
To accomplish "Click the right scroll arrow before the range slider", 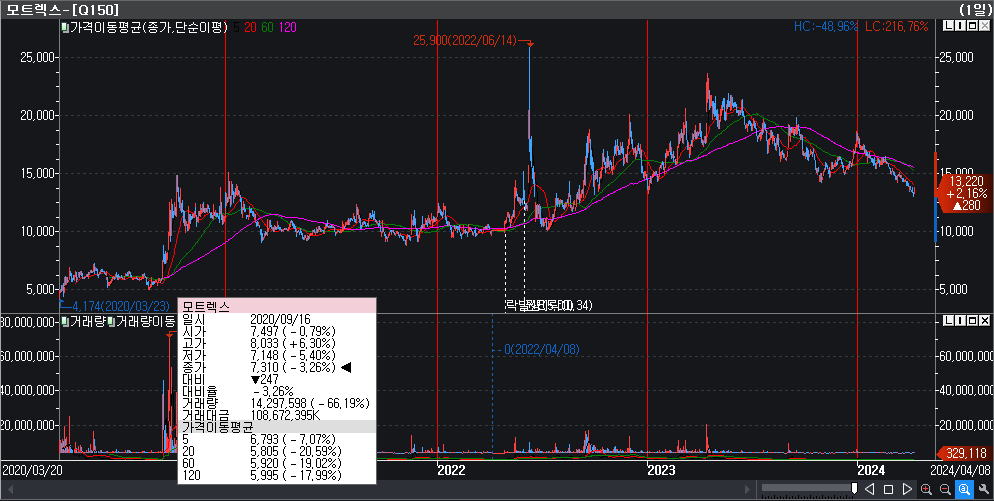I will tap(749, 489).
